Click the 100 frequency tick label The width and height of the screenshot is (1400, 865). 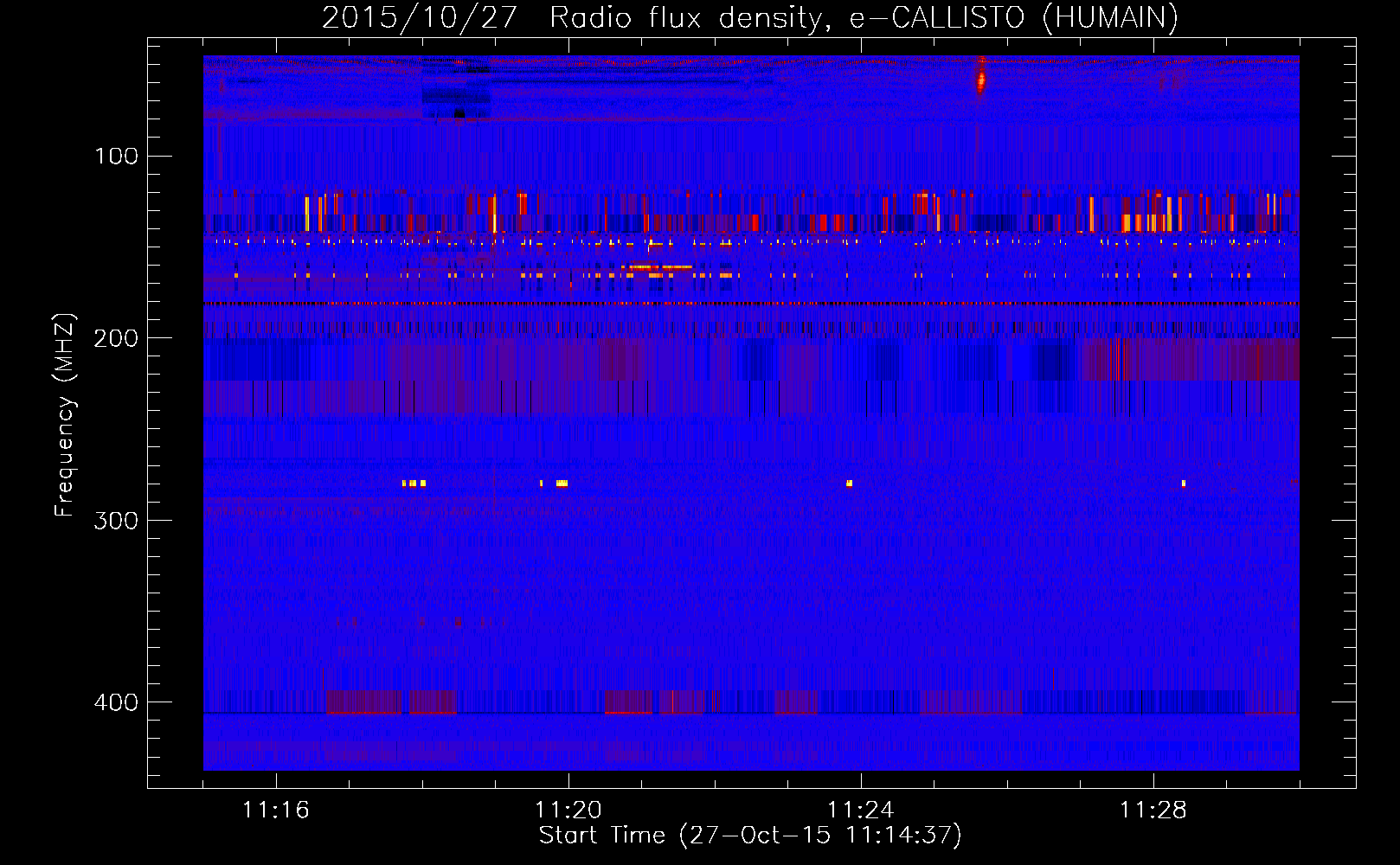click(116, 157)
